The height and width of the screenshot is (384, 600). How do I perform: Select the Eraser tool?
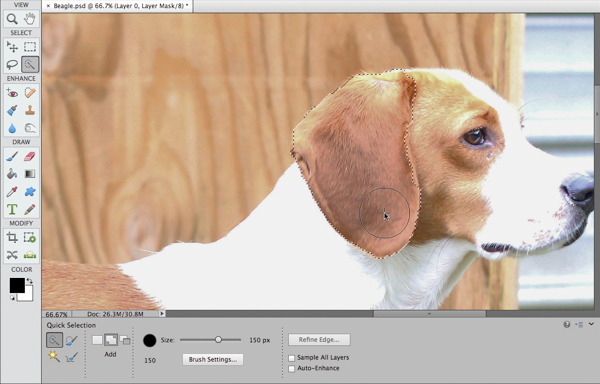coord(30,156)
